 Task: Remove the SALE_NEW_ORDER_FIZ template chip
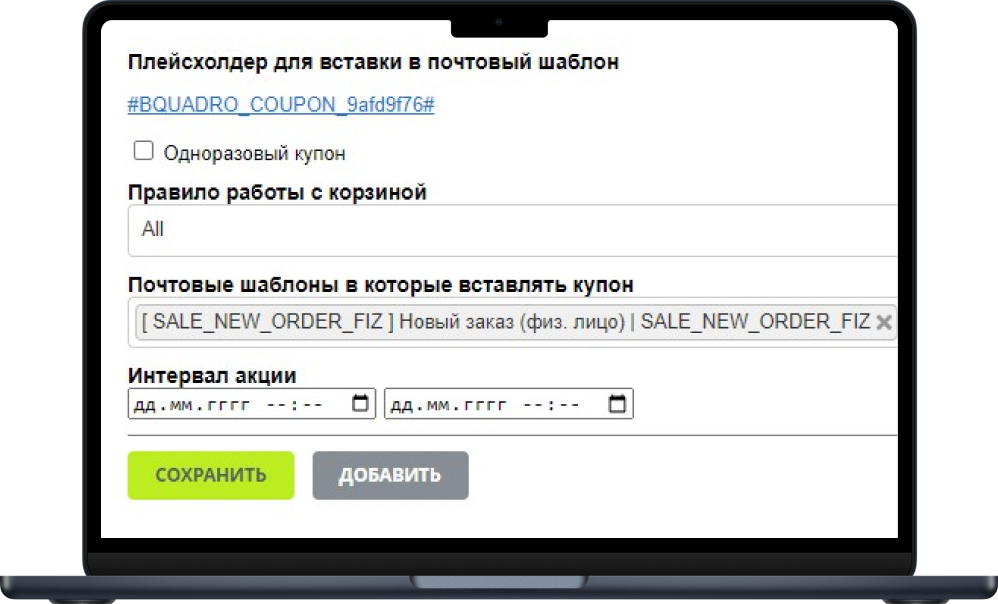884,322
